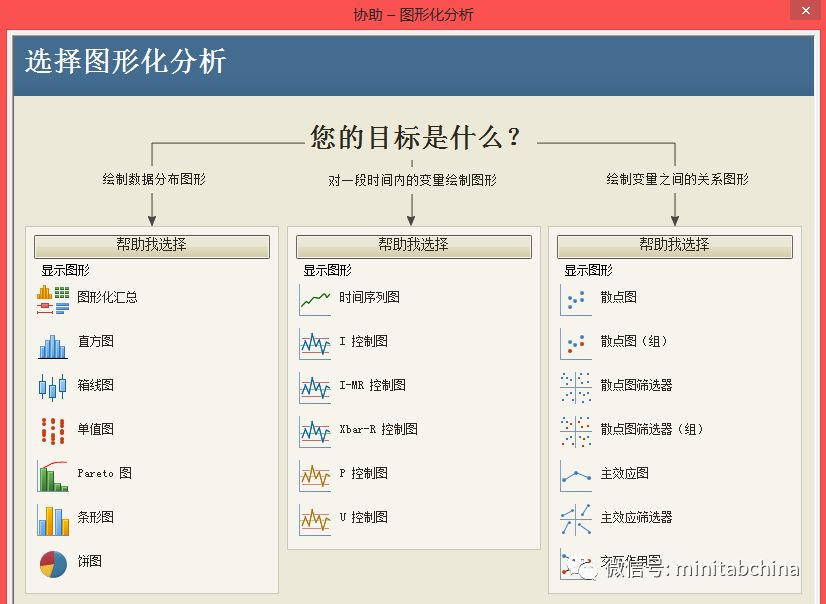Choose 散点图筛选器（组） option

(x=651, y=430)
